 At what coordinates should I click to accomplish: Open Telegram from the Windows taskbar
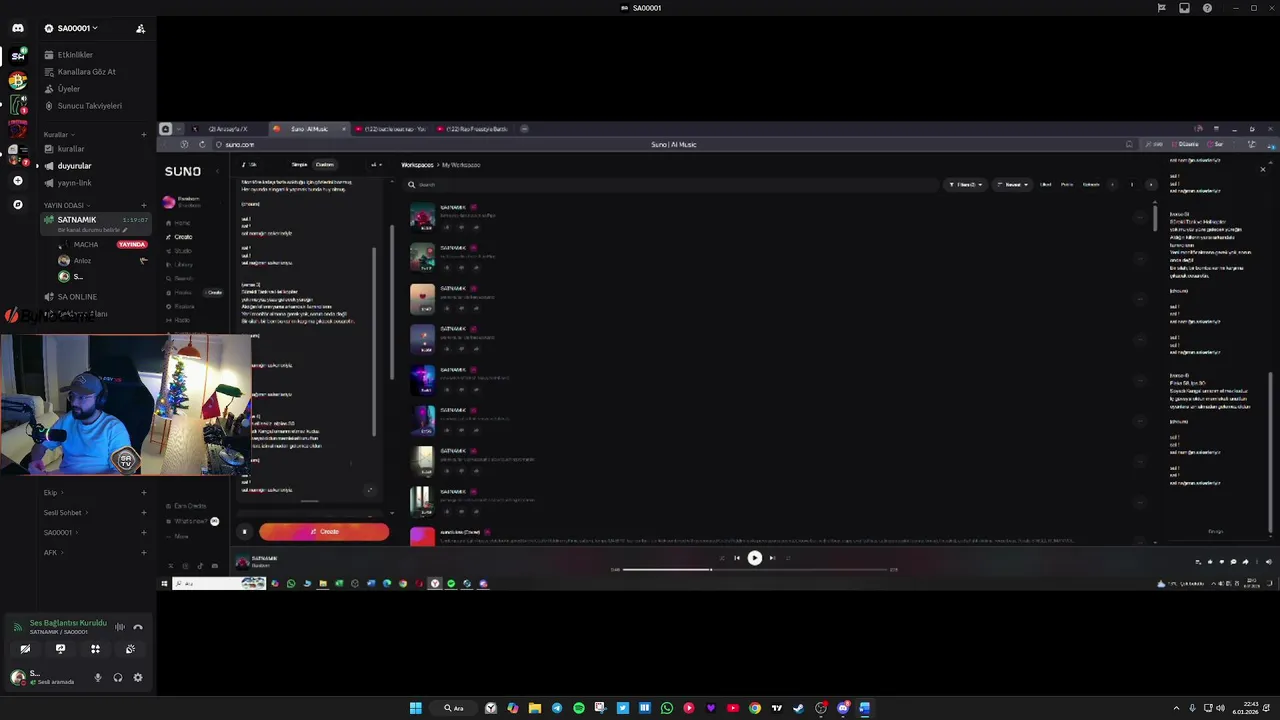click(x=557, y=708)
